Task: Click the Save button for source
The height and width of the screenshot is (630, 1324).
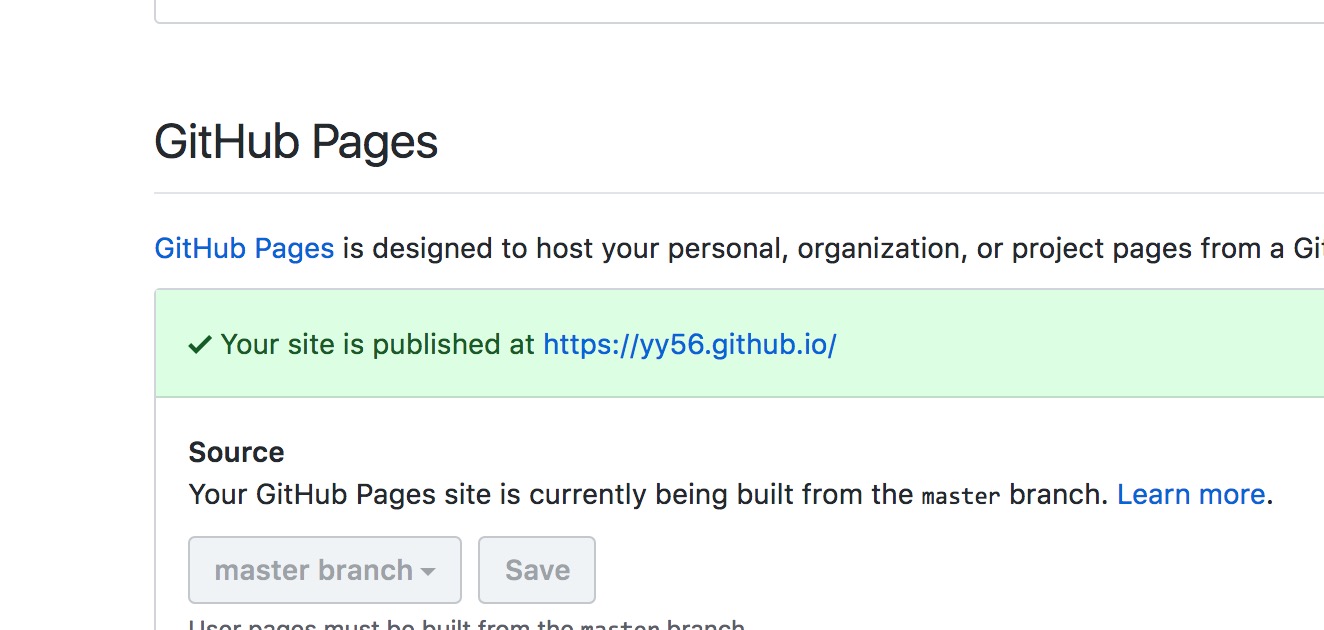Action: coord(537,570)
